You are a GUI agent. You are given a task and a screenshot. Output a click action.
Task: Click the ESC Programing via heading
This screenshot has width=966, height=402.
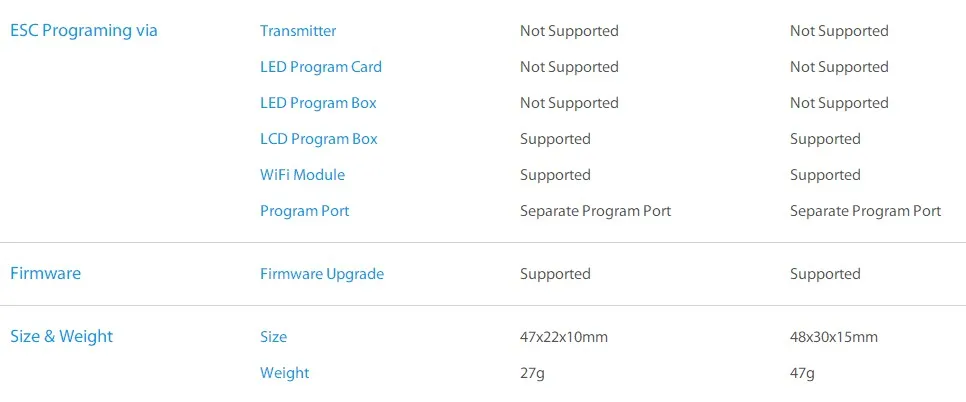tap(84, 31)
